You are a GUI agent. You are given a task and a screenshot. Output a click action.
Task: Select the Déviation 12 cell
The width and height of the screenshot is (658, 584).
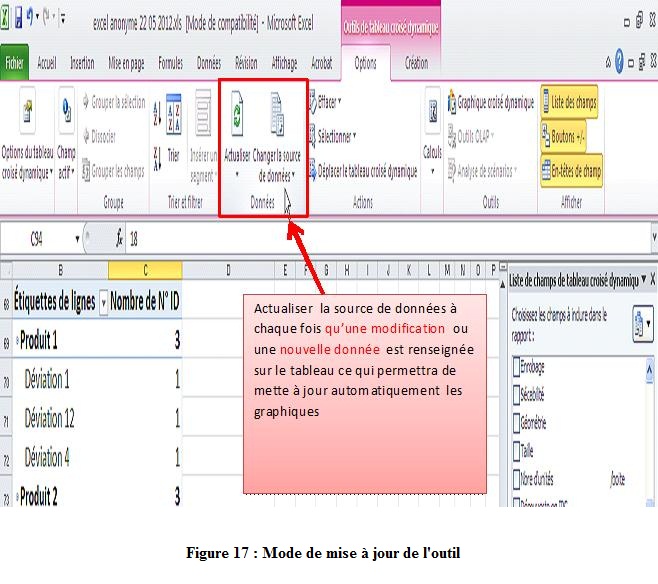click(x=60, y=418)
